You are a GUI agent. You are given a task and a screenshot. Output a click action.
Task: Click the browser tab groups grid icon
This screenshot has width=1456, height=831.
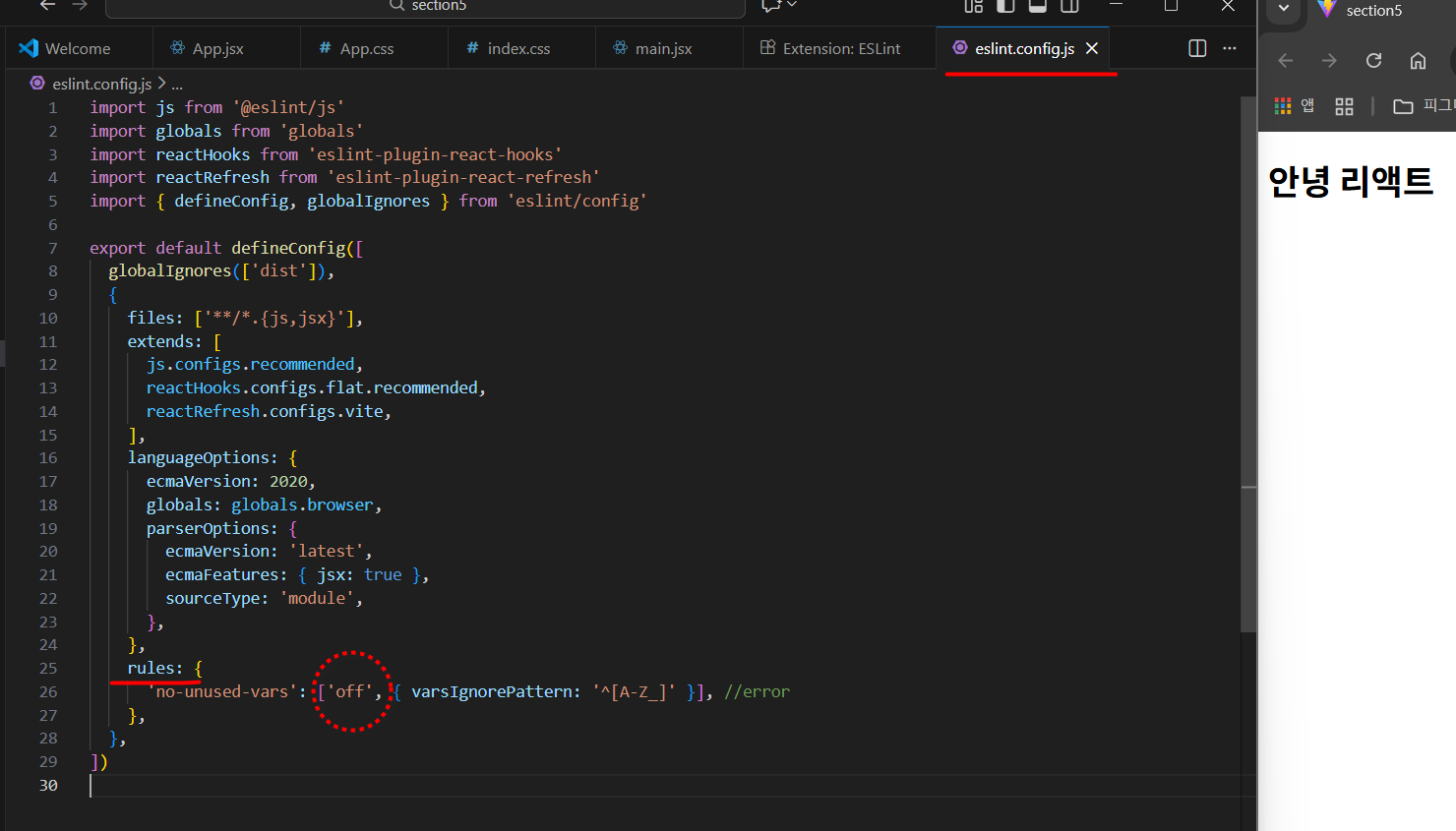pyautogui.click(x=1344, y=106)
